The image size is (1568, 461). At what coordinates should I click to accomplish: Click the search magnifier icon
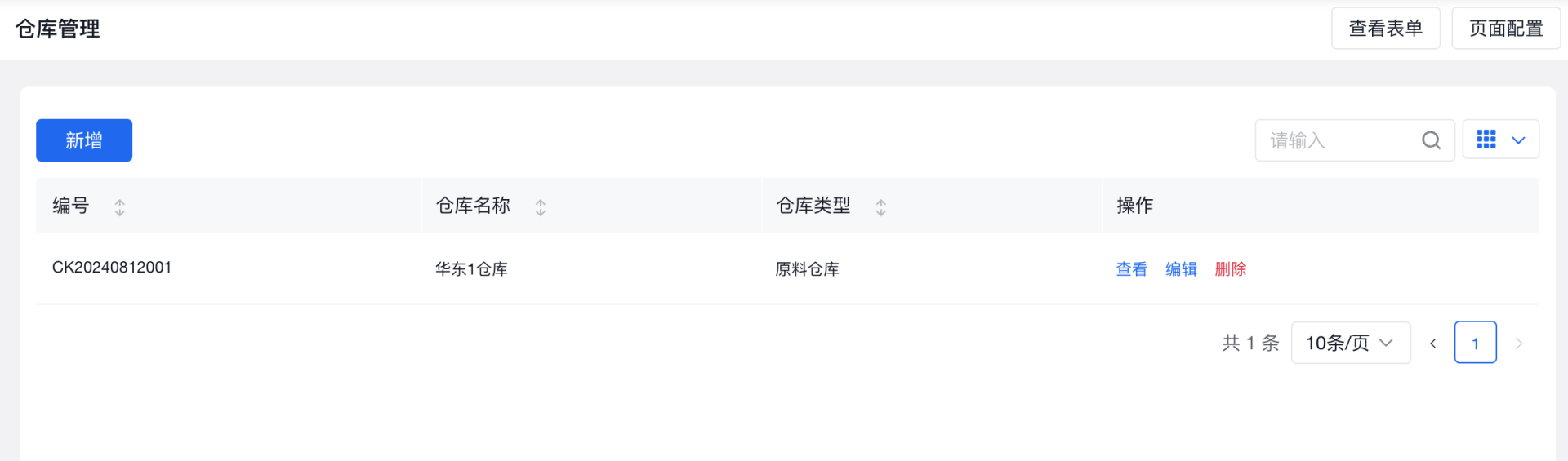click(x=1431, y=140)
